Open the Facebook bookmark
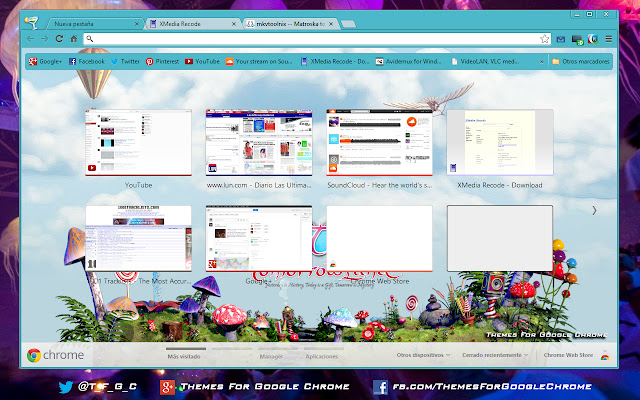The image size is (640, 400). tap(86, 61)
